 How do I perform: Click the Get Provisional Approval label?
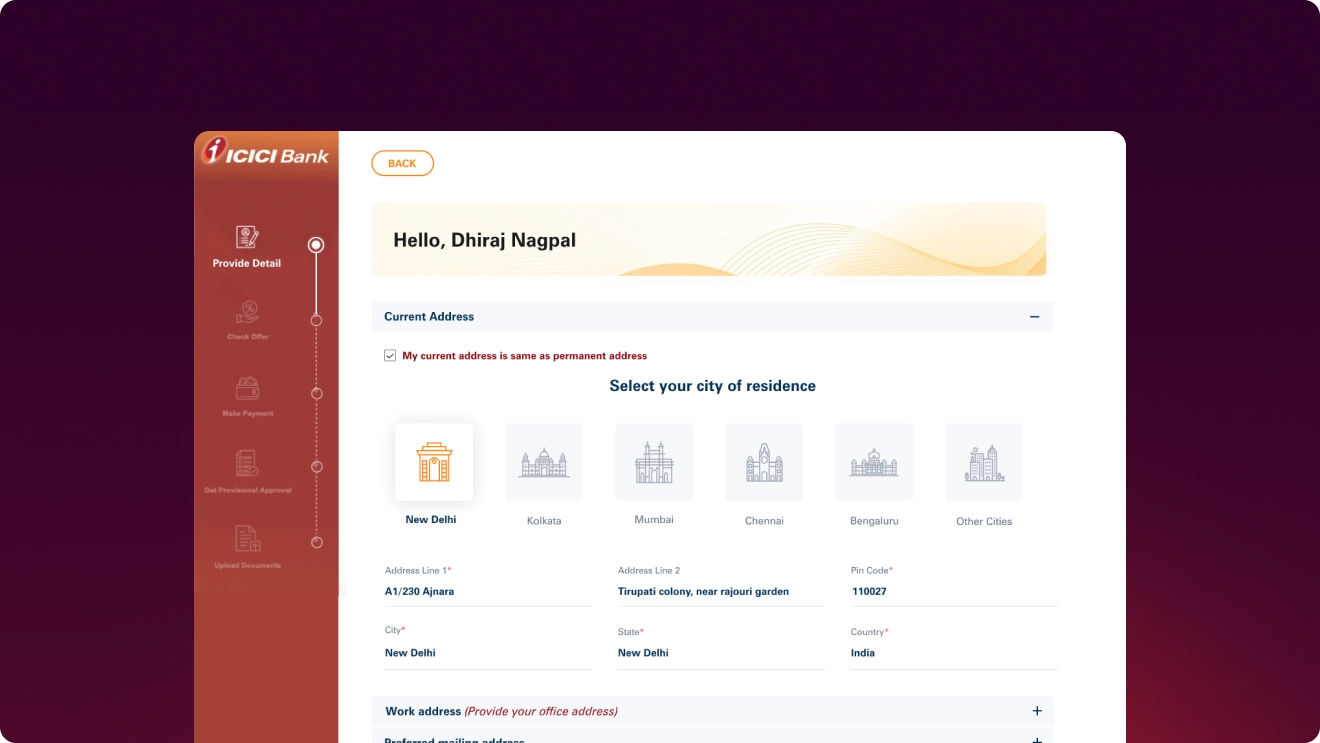[x=247, y=490]
